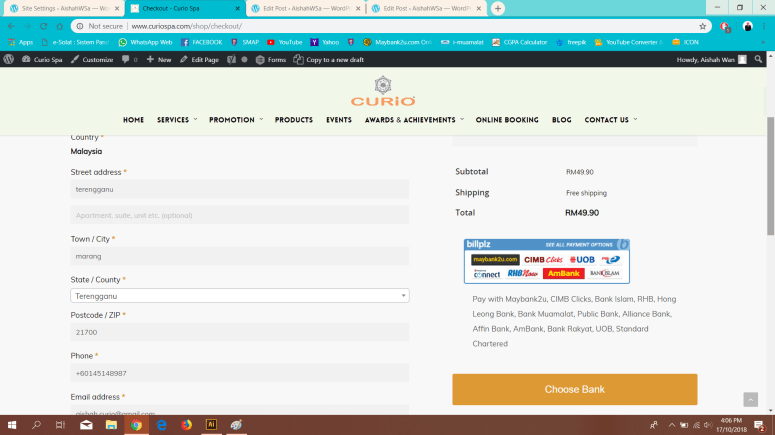
Task: Click the Town / City field
Action: [x=240, y=256]
